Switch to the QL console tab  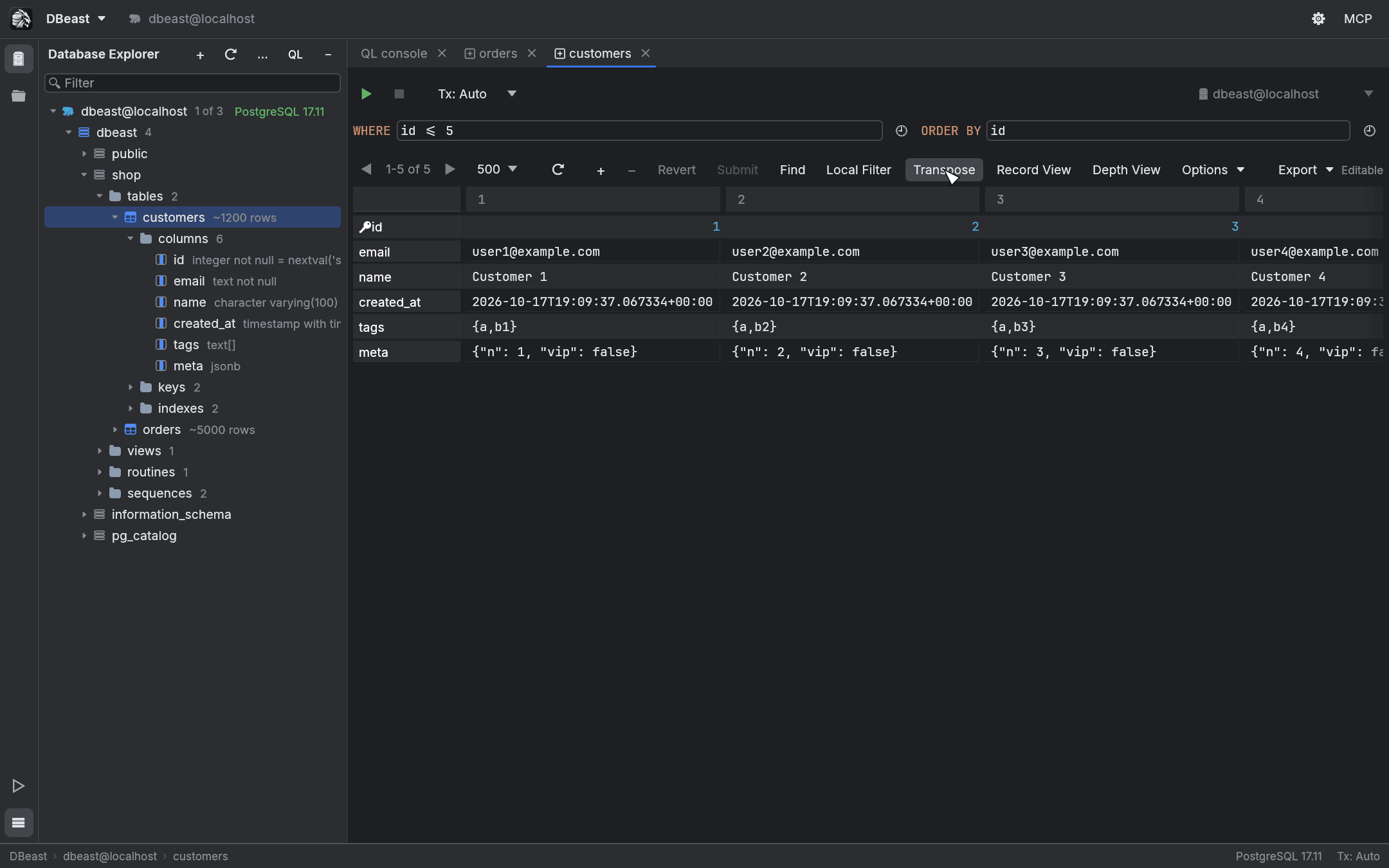tap(394, 53)
